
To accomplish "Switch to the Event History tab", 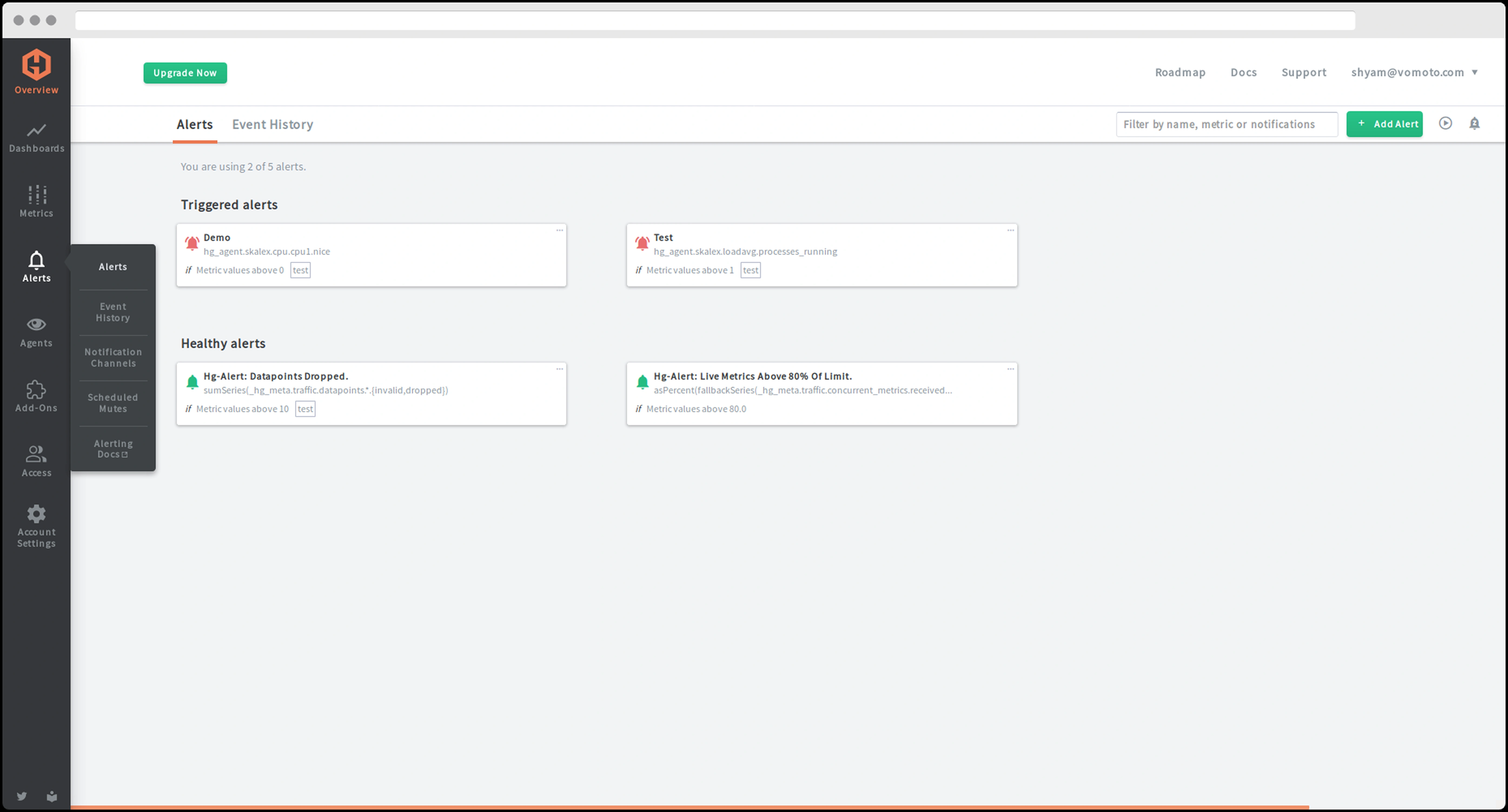I will [272, 124].
